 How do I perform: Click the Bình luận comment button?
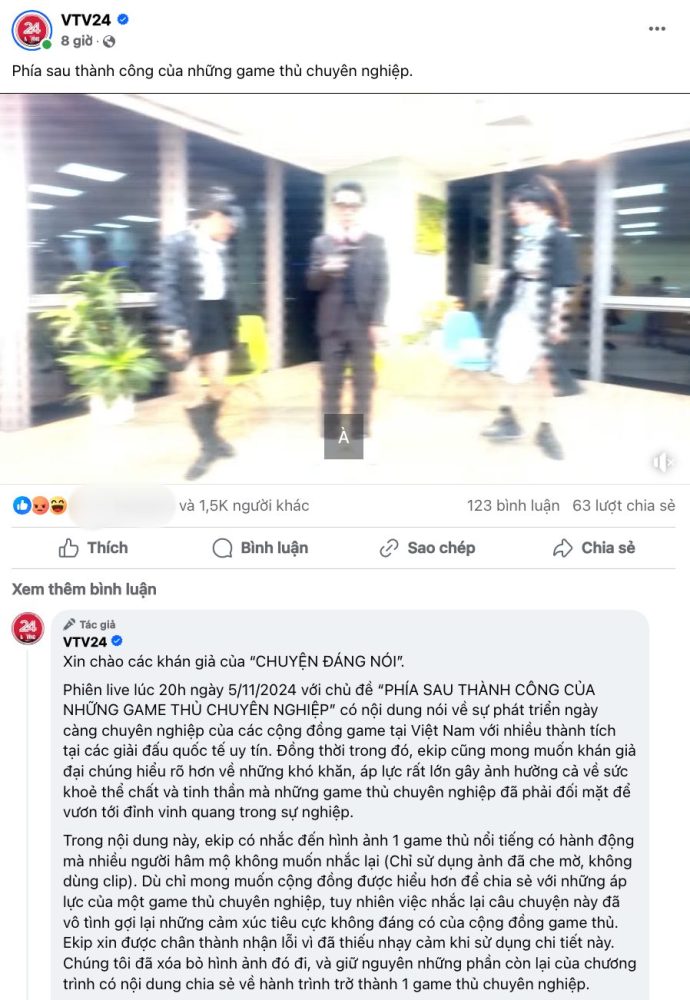260,548
